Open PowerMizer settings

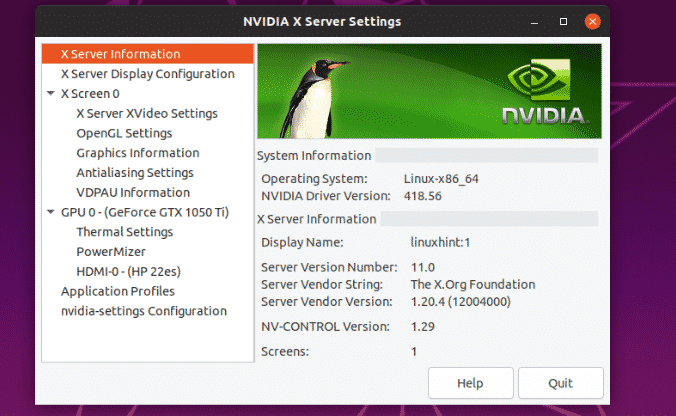point(110,252)
